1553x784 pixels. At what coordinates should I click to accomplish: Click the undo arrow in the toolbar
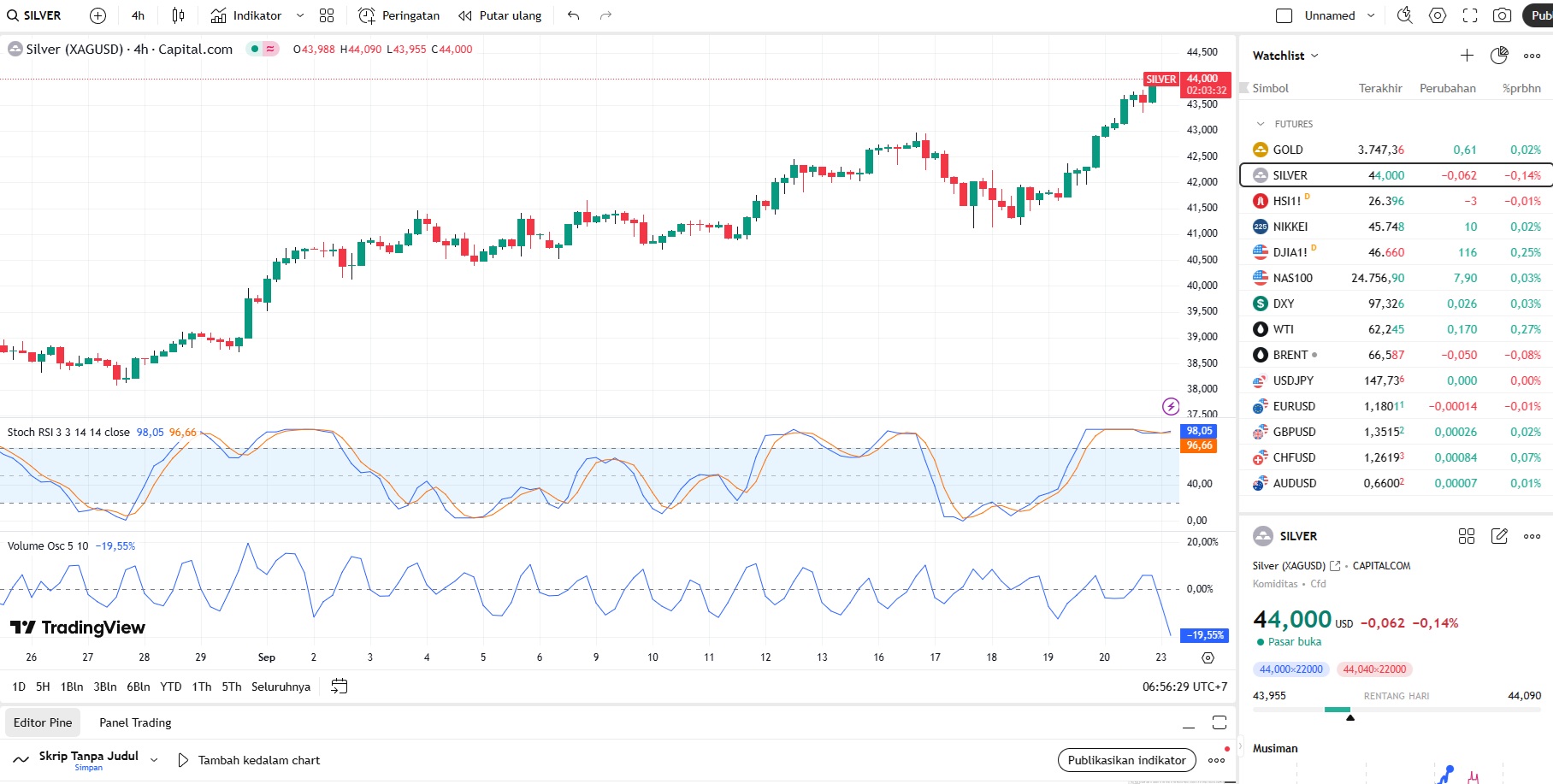pyautogui.click(x=573, y=15)
